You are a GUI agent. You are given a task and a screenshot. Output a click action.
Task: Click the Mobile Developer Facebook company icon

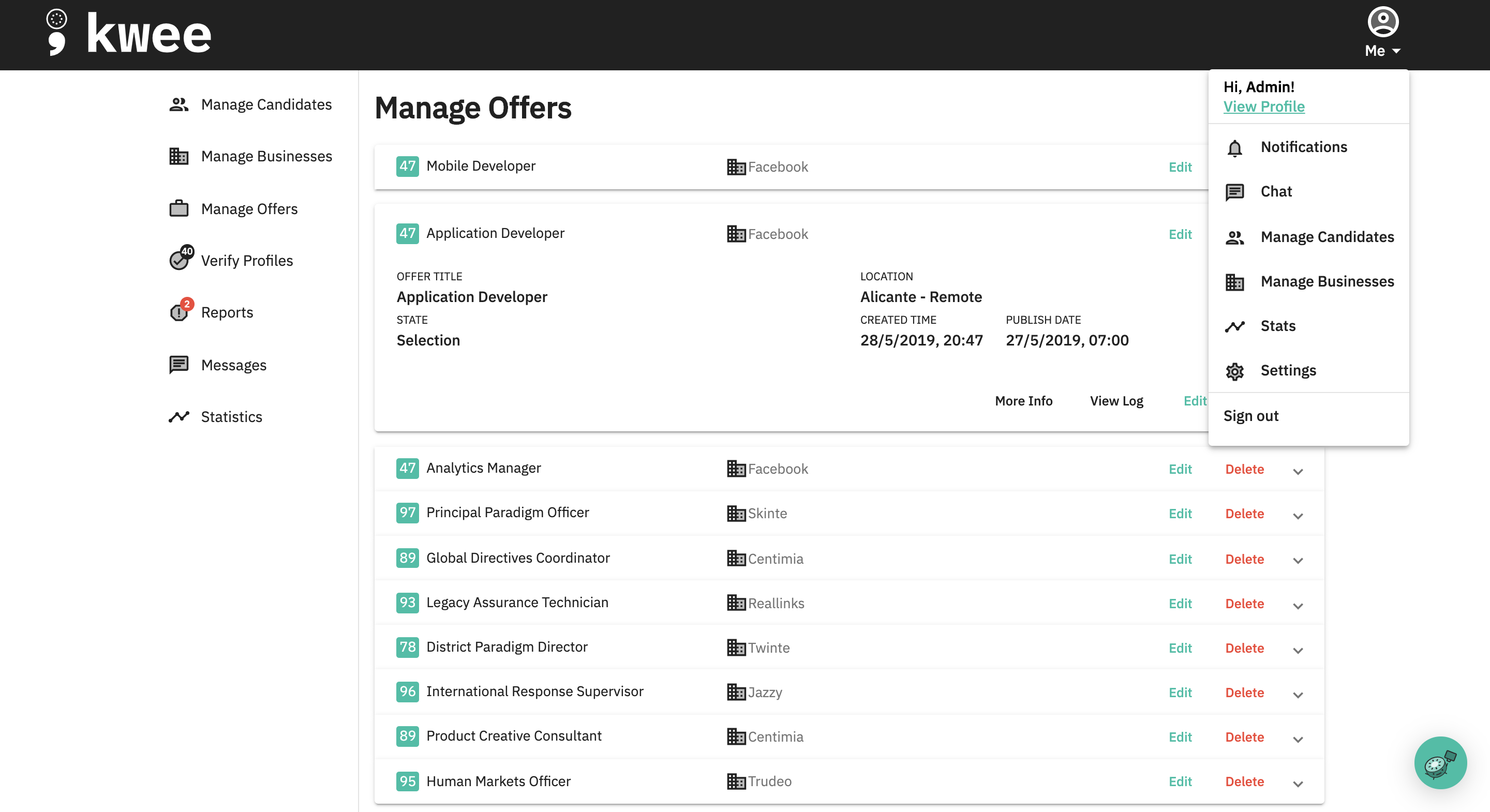[x=736, y=167]
